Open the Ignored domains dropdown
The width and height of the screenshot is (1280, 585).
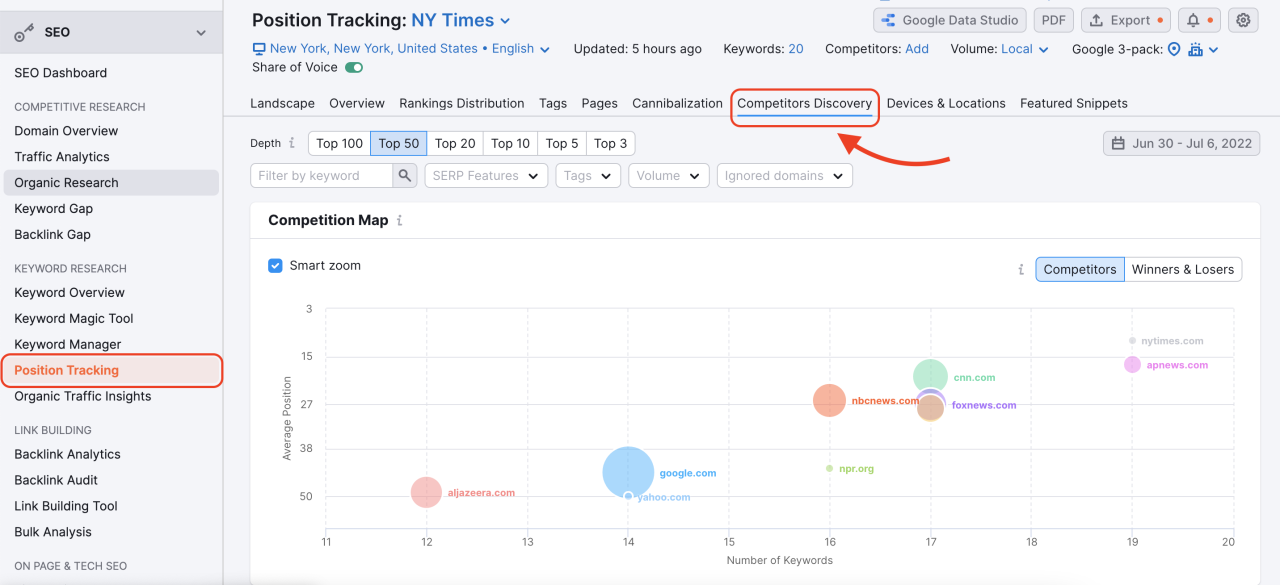[x=785, y=176]
